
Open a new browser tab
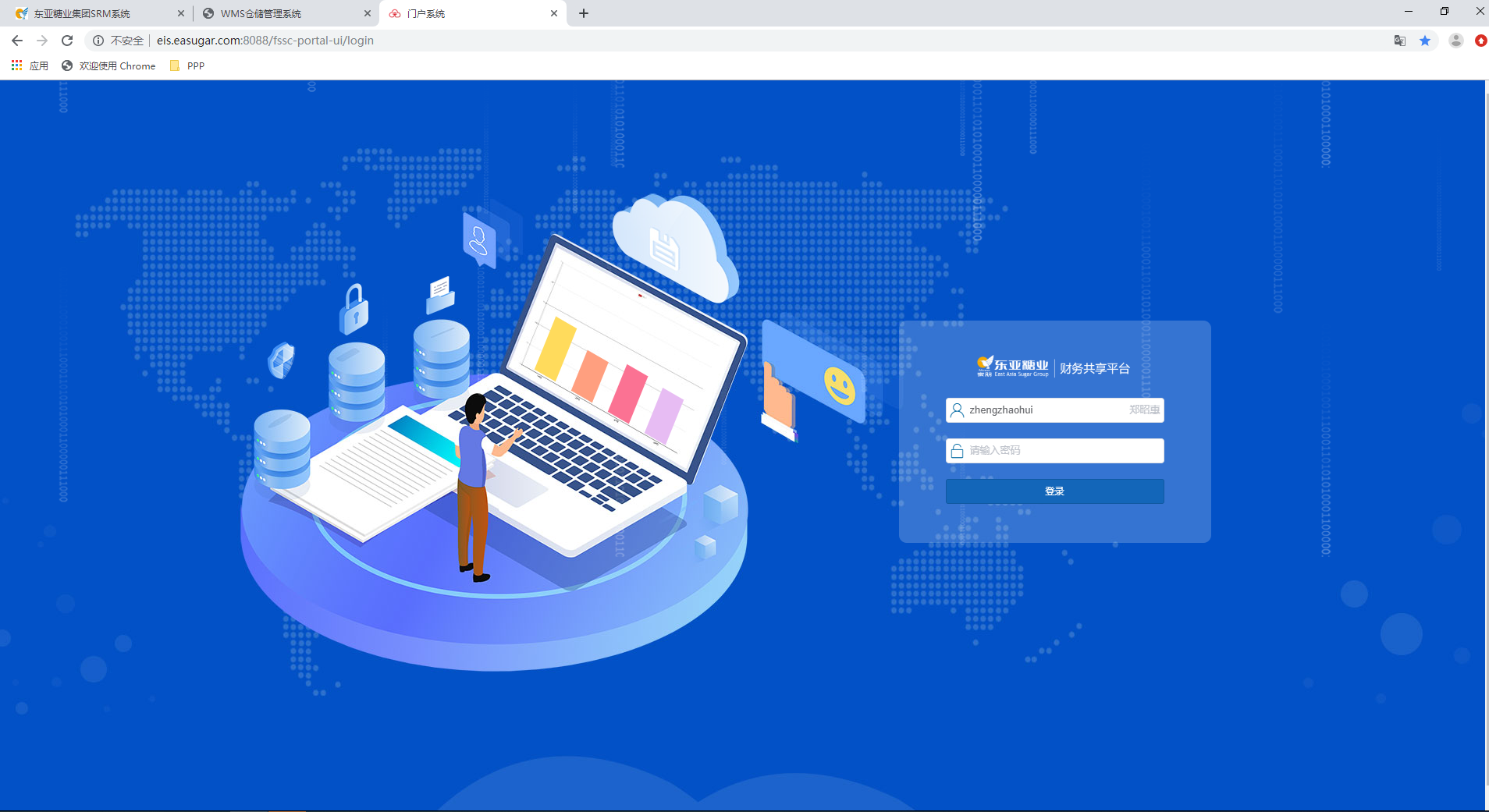point(584,13)
